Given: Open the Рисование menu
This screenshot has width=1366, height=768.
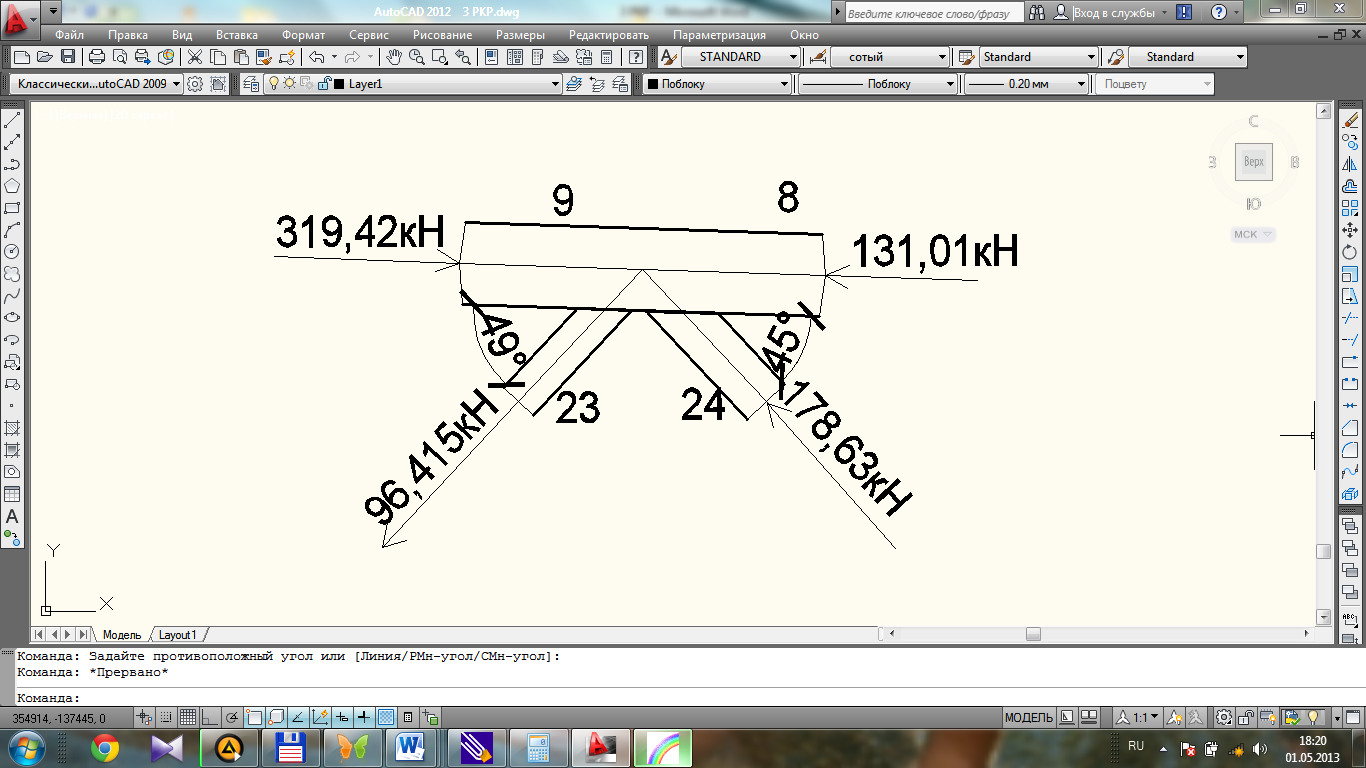Looking at the screenshot, I should pos(442,35).
